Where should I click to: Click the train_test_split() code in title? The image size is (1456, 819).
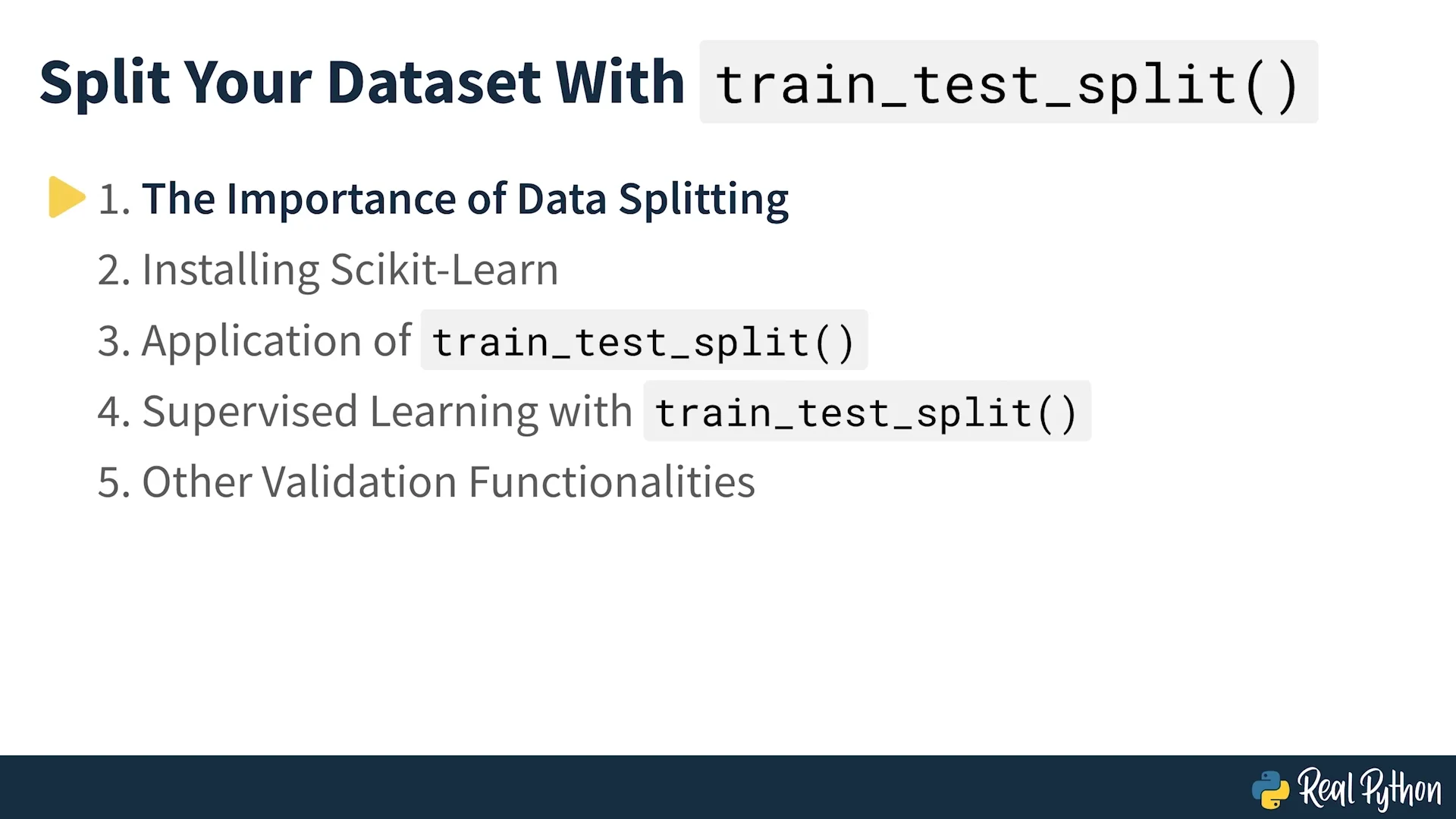pos(1009,82)
